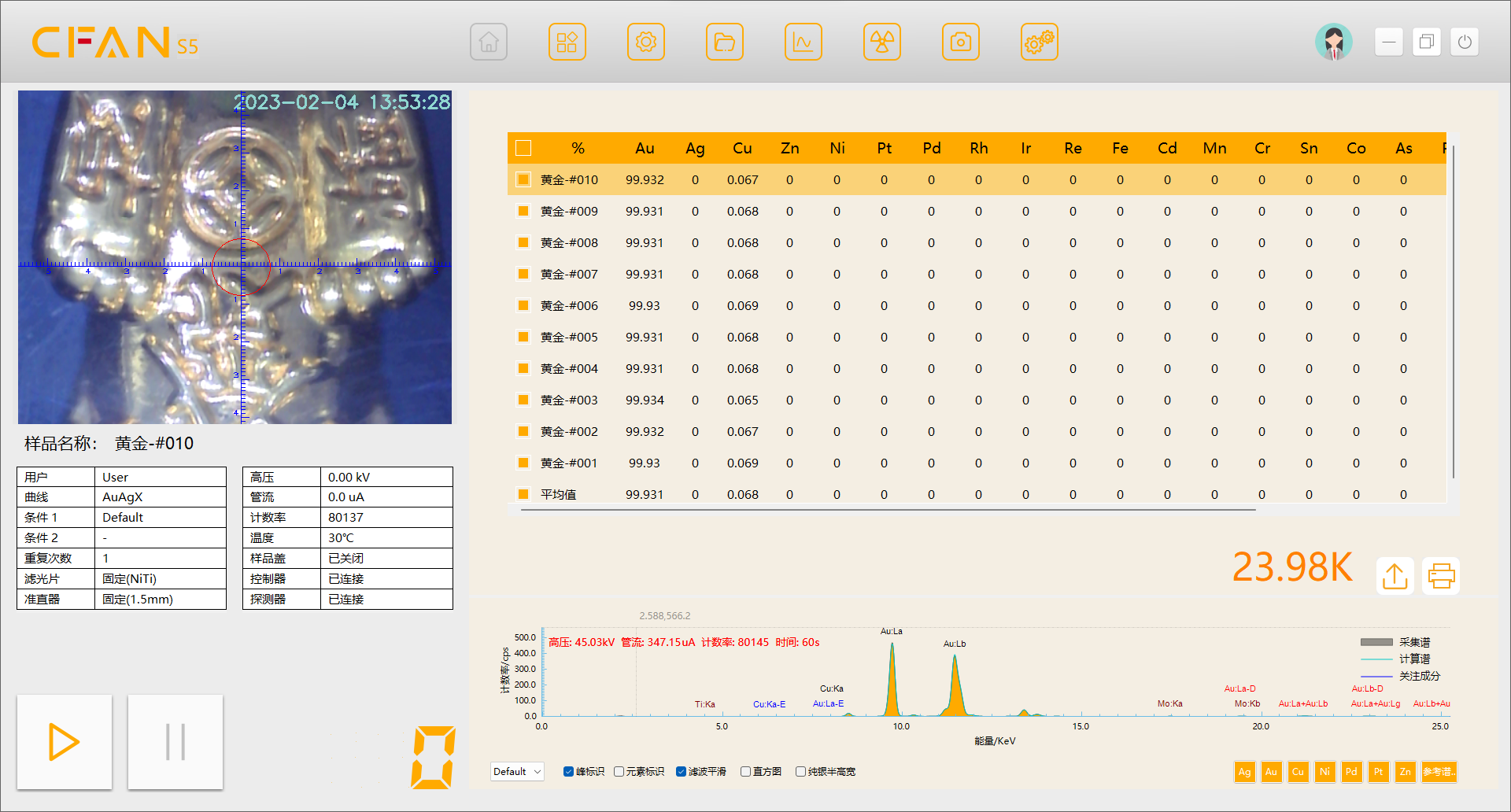Click the sample camera image view
The height and width of the screenshot is (812, 1511).
[235, 257]
